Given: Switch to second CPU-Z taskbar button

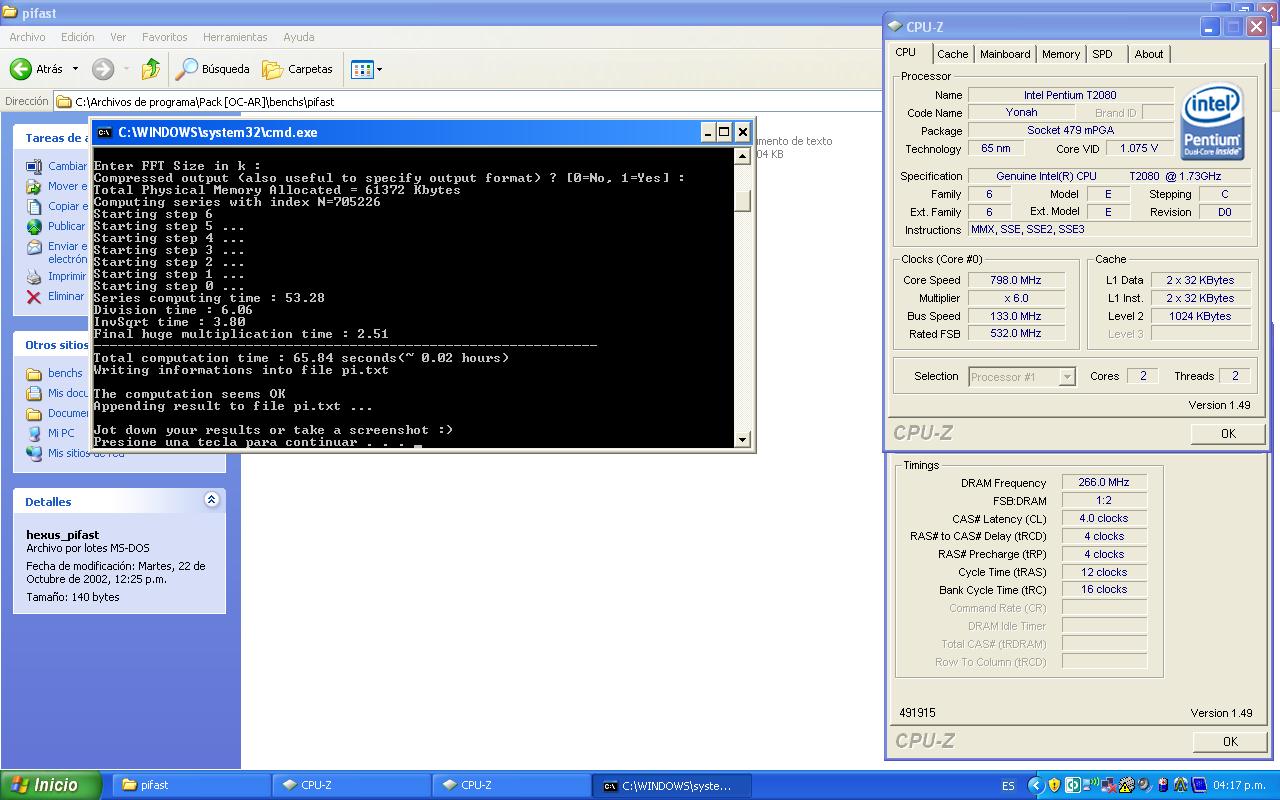Looking at the screenshot, I should (x=511, y=785).
